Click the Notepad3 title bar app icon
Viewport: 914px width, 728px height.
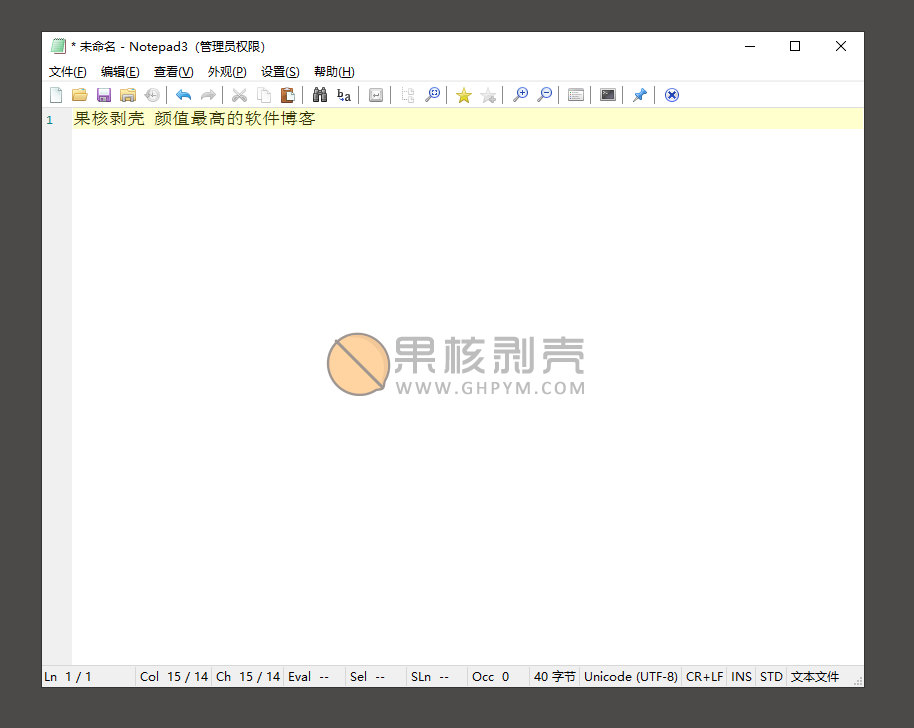tap(58, 46)
